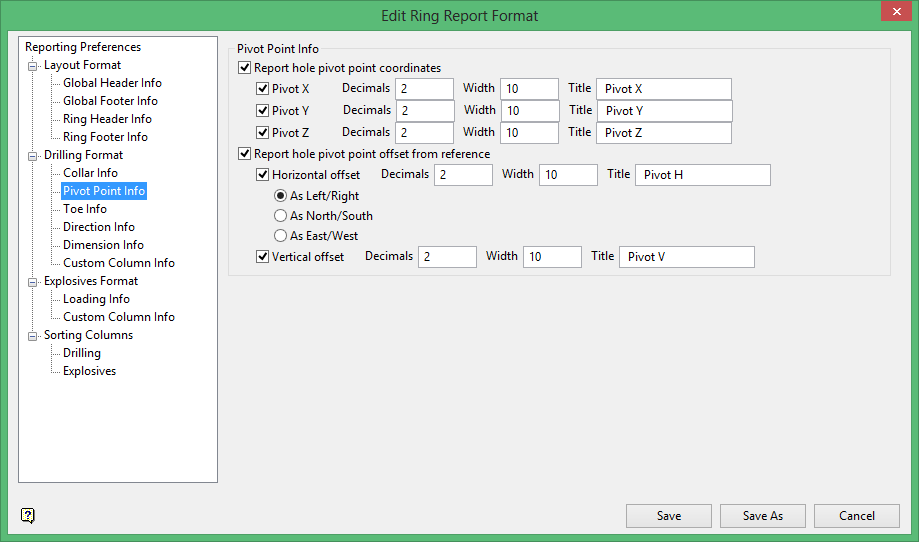Select Reporting Preferences root tree item

[x=83, y=47]
